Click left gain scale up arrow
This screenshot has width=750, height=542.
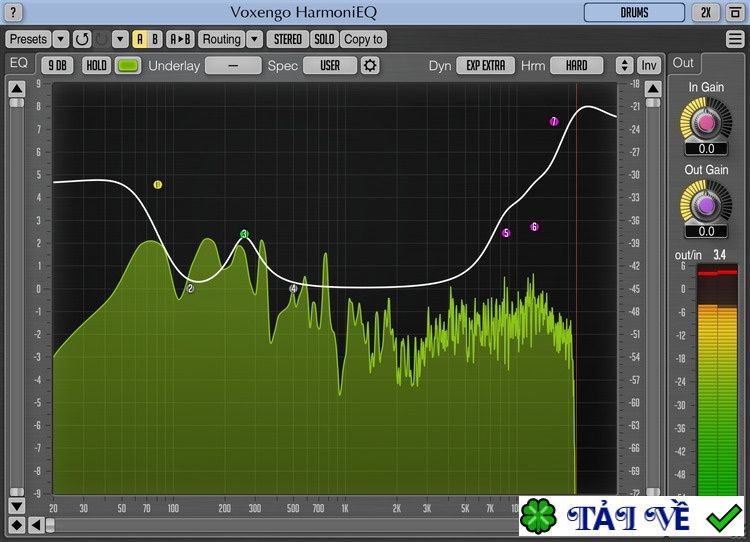coord(17,89)
